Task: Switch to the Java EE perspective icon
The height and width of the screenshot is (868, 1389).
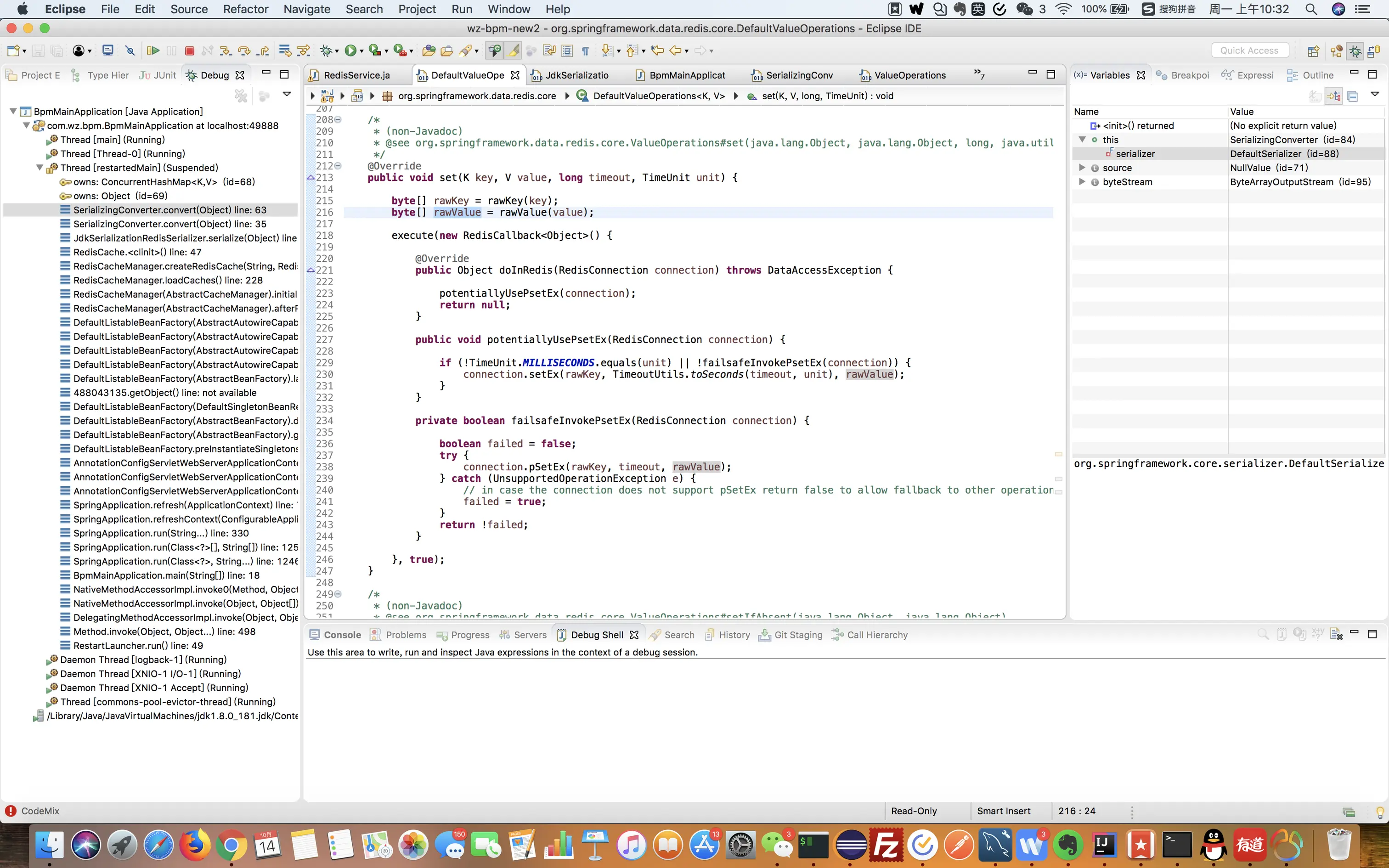Action: click(x=1337, y=51)
